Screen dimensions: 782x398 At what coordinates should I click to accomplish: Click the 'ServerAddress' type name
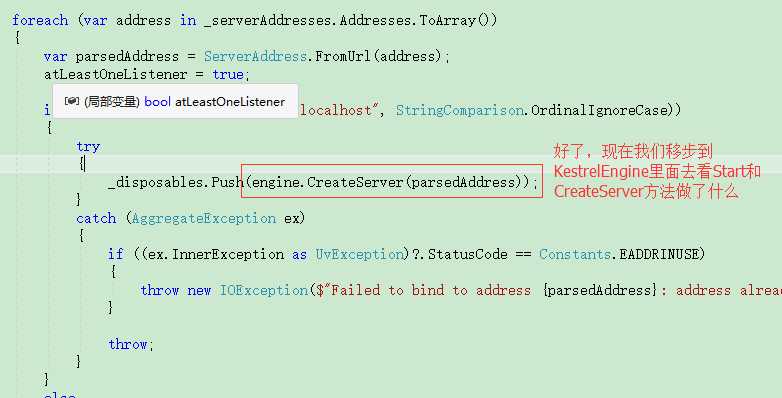coord(255,56)
